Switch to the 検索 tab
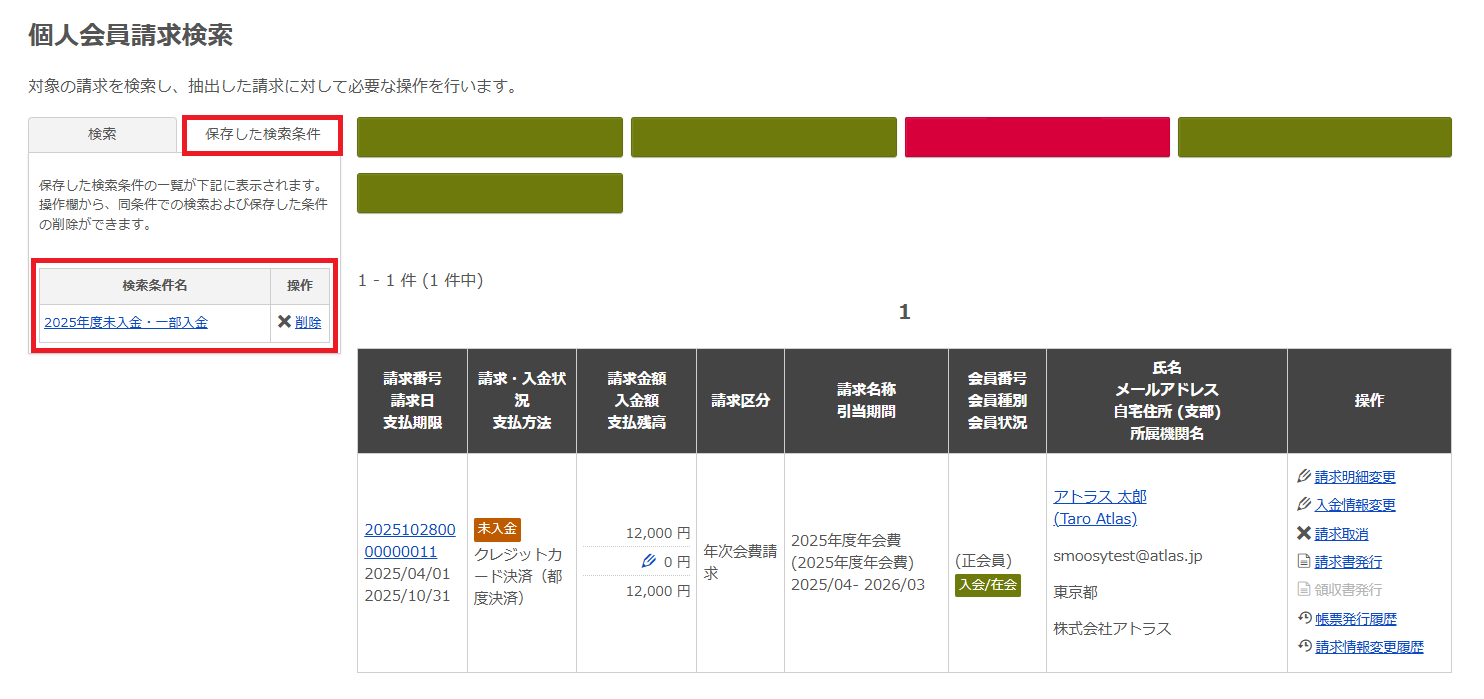Screen dimensions: 1484x699 (103, 134)
